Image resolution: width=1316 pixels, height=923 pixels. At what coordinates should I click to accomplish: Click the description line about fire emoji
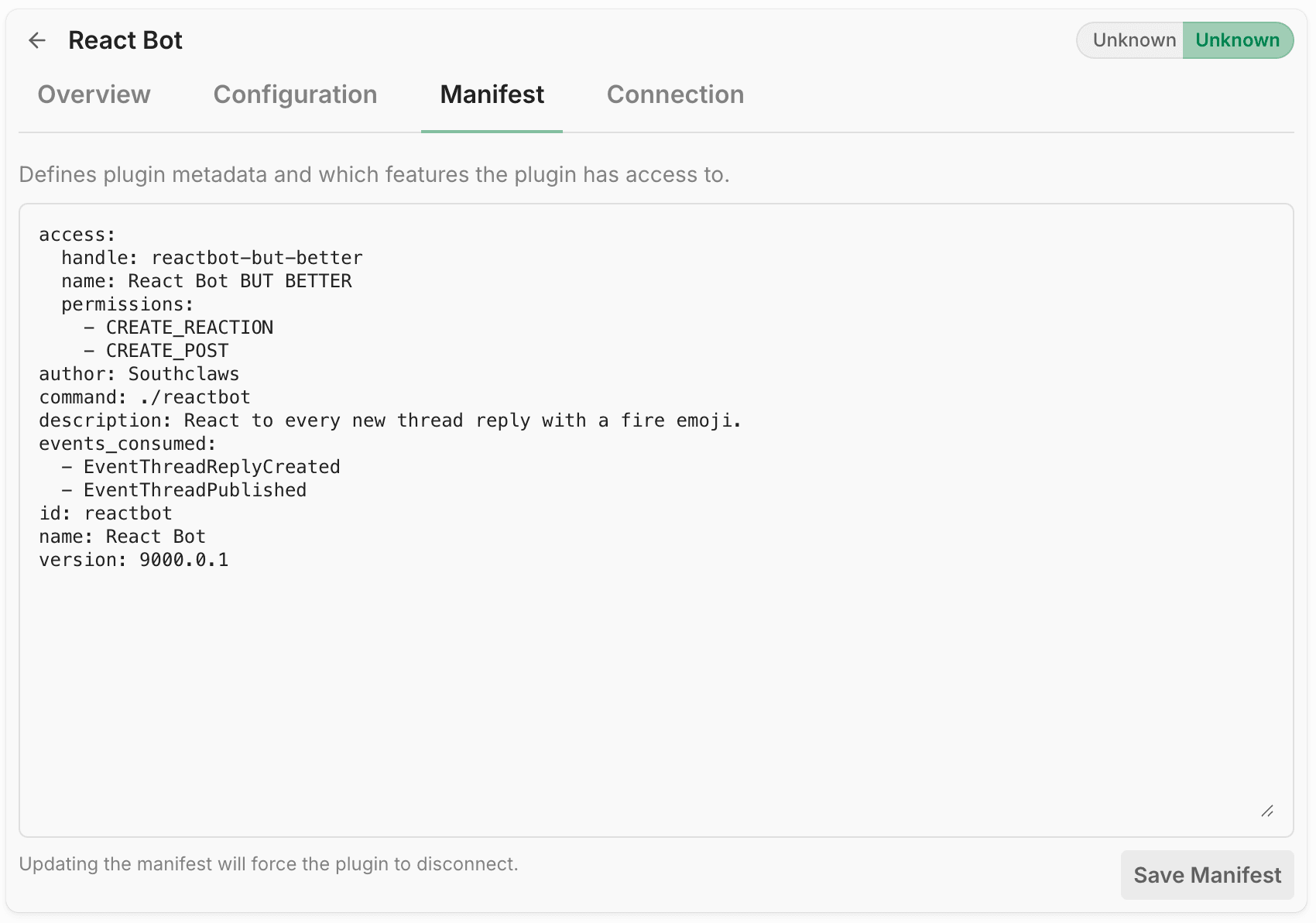(390, 420)
